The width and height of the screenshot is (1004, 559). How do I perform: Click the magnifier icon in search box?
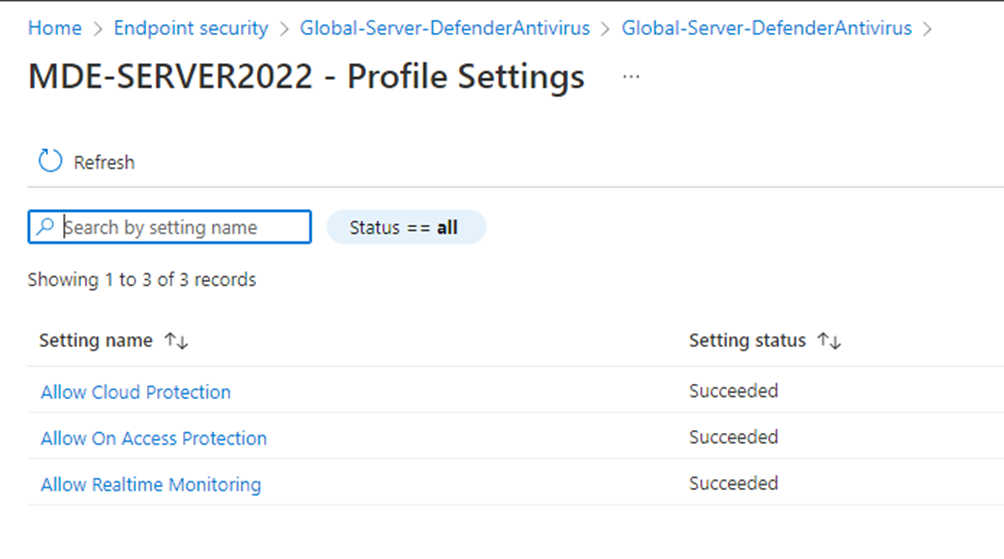point(45,227)
